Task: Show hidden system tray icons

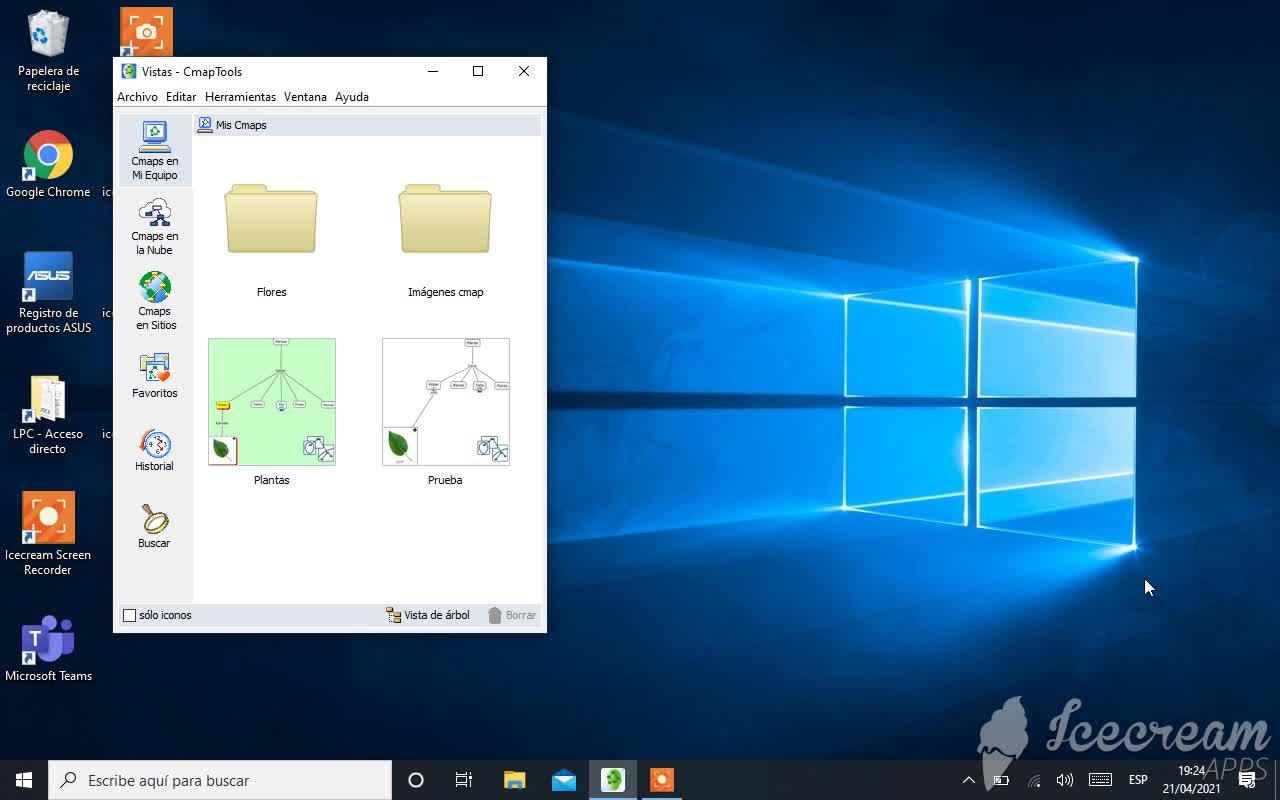Action: 968,780
